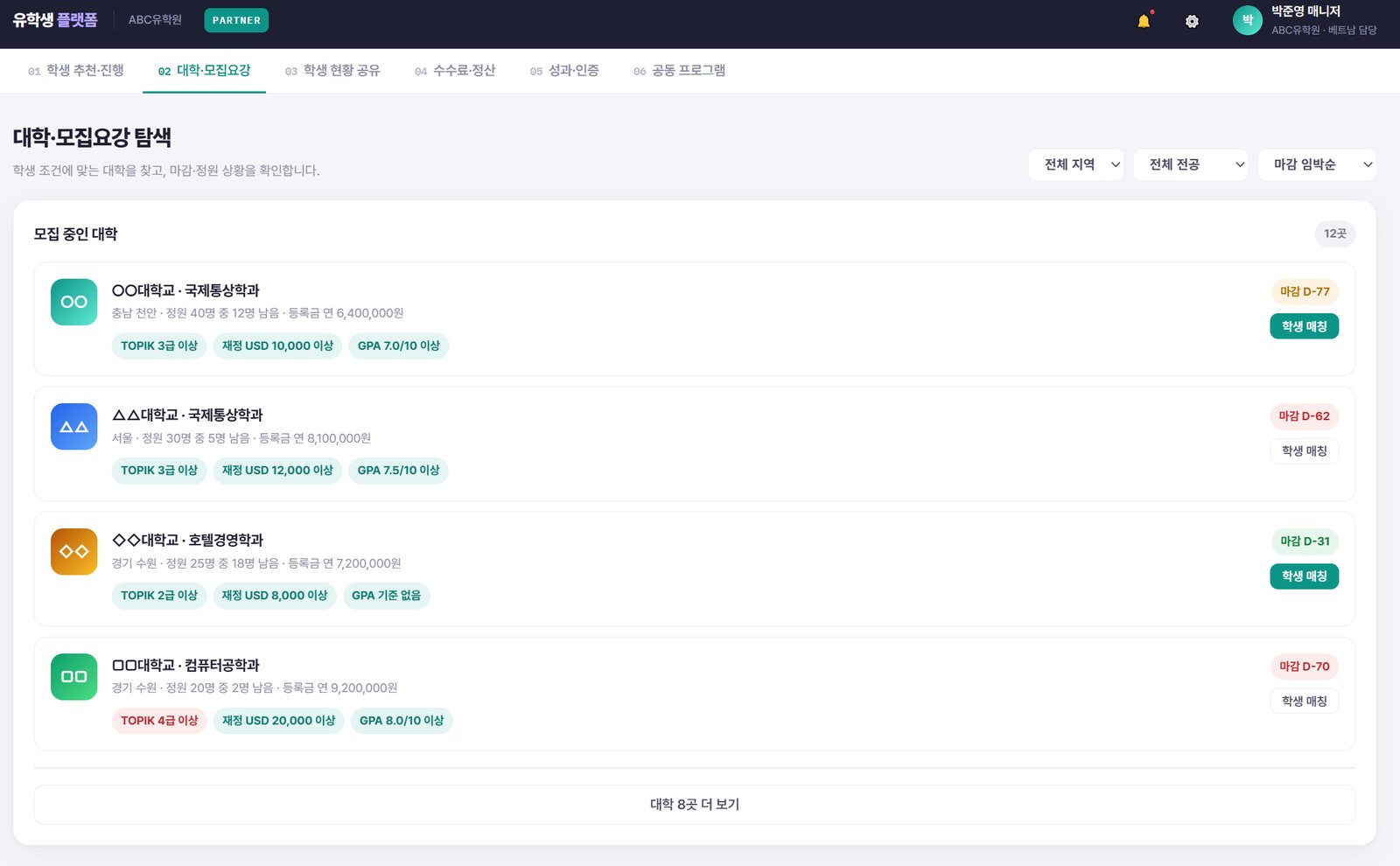Click GPA 7.0/10 이상 tag
Viewport: 1400px width, 866px height.
(399, 346)
